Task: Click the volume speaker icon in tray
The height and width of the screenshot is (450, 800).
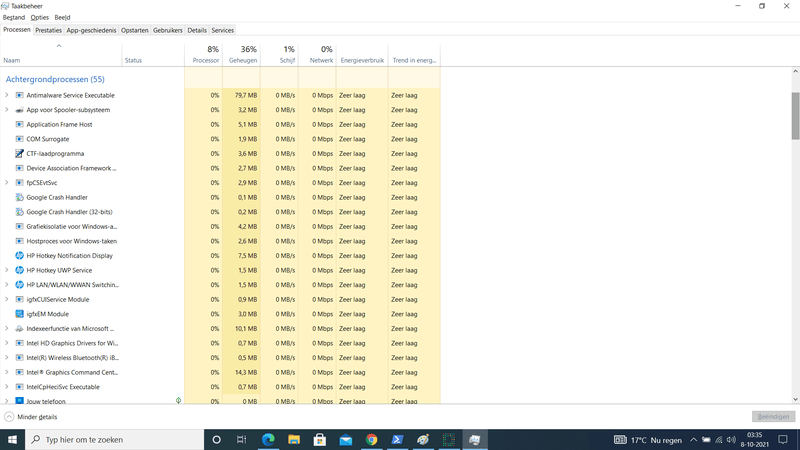Action: click(x=731, y=439)
